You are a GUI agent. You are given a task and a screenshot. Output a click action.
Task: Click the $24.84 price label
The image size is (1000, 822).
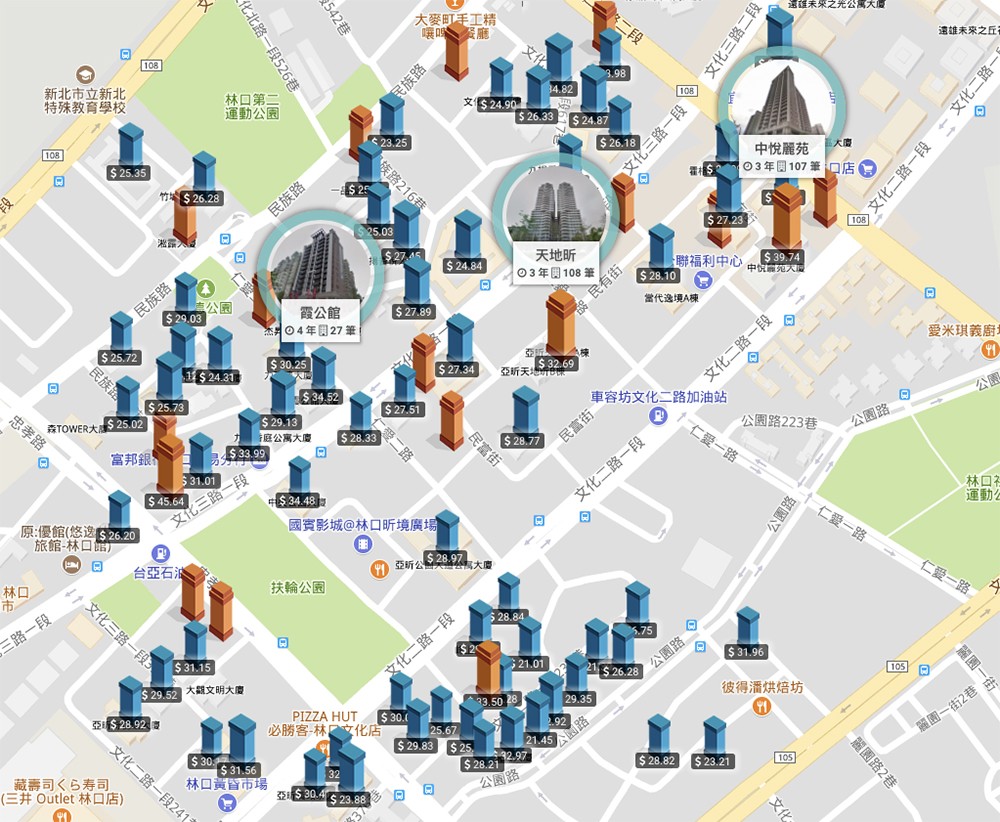465,266
